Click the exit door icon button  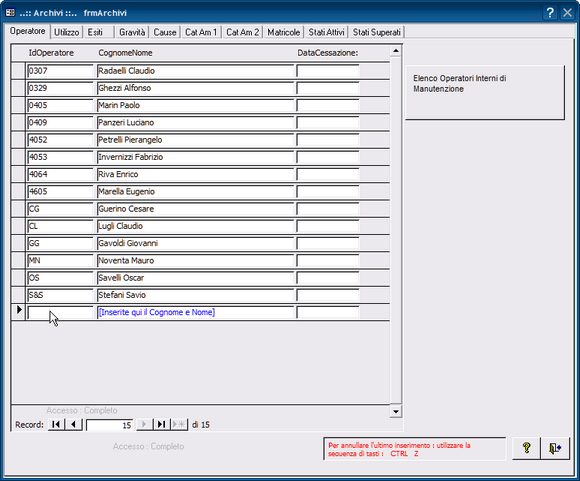(555, 448)
